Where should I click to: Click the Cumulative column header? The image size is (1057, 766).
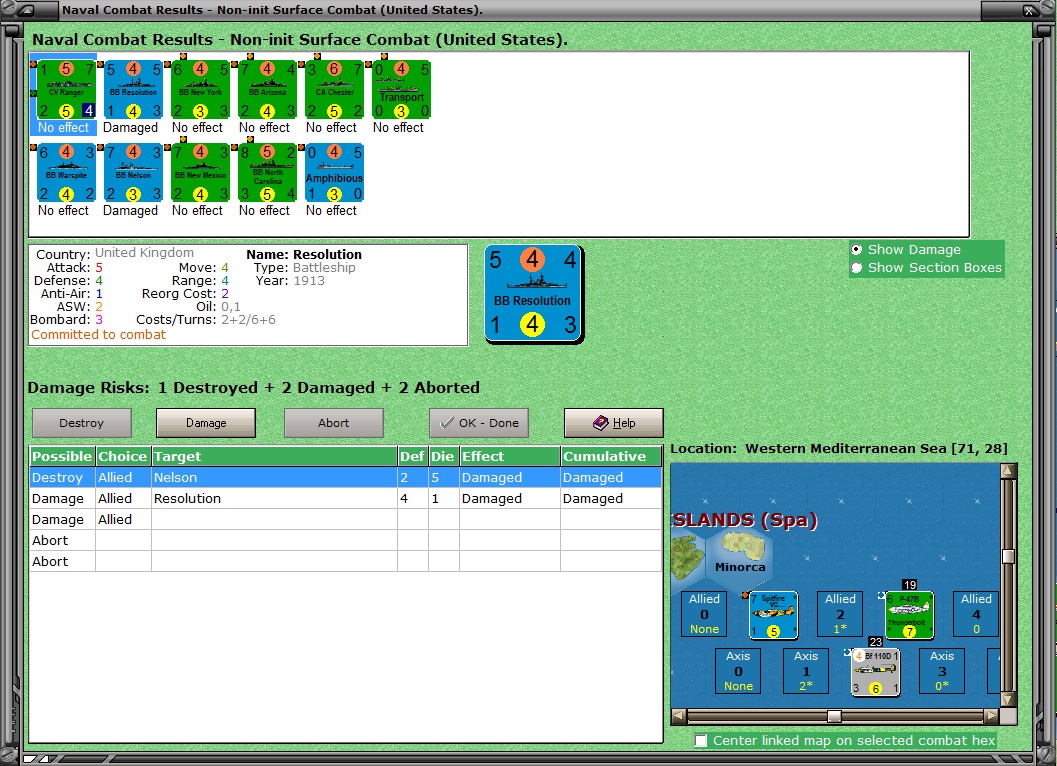pos(611,456)
